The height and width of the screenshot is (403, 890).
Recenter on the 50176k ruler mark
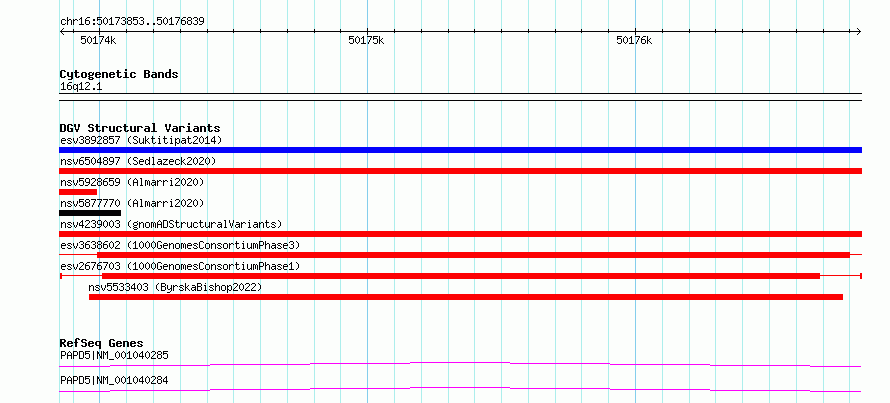point(634,40)
